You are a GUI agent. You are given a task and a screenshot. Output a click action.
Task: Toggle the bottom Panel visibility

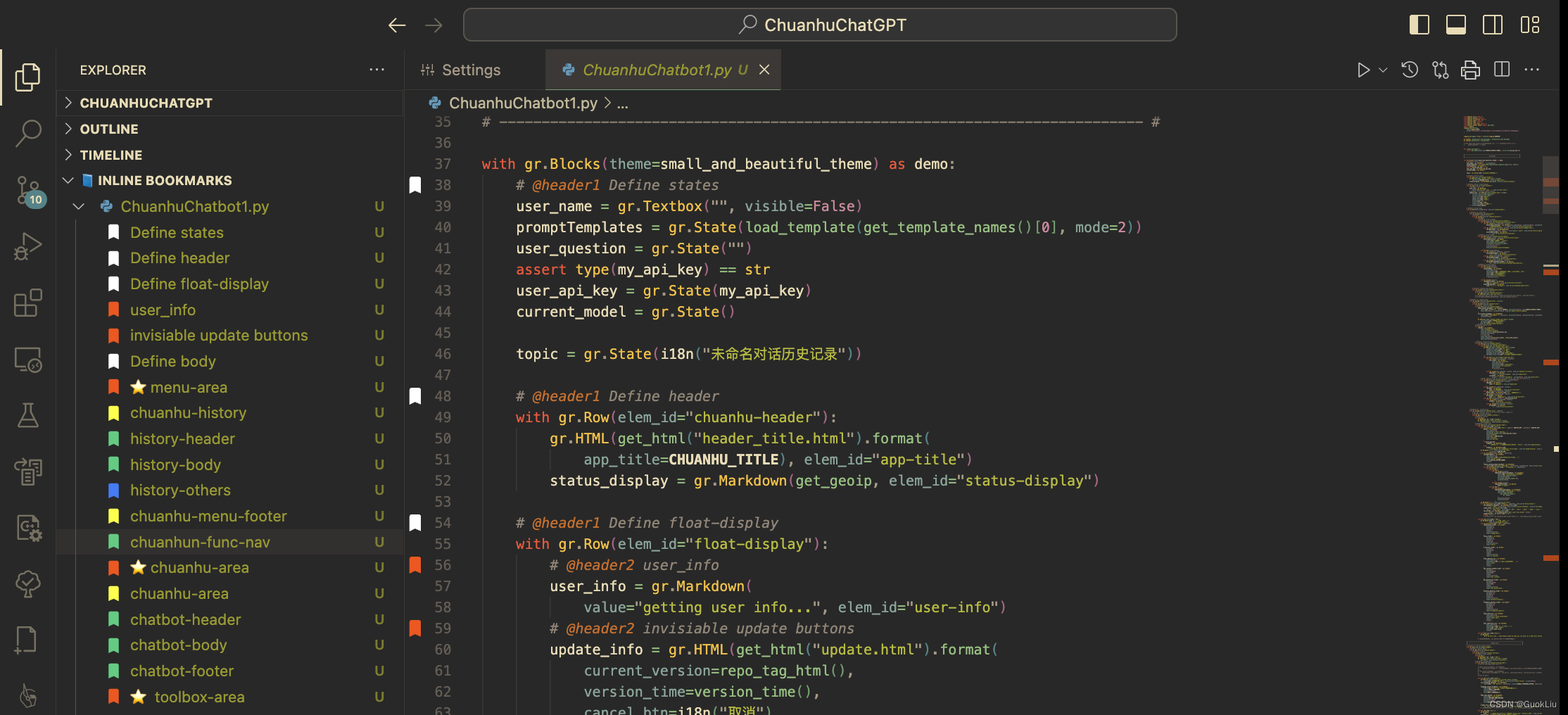[1455, 24]
